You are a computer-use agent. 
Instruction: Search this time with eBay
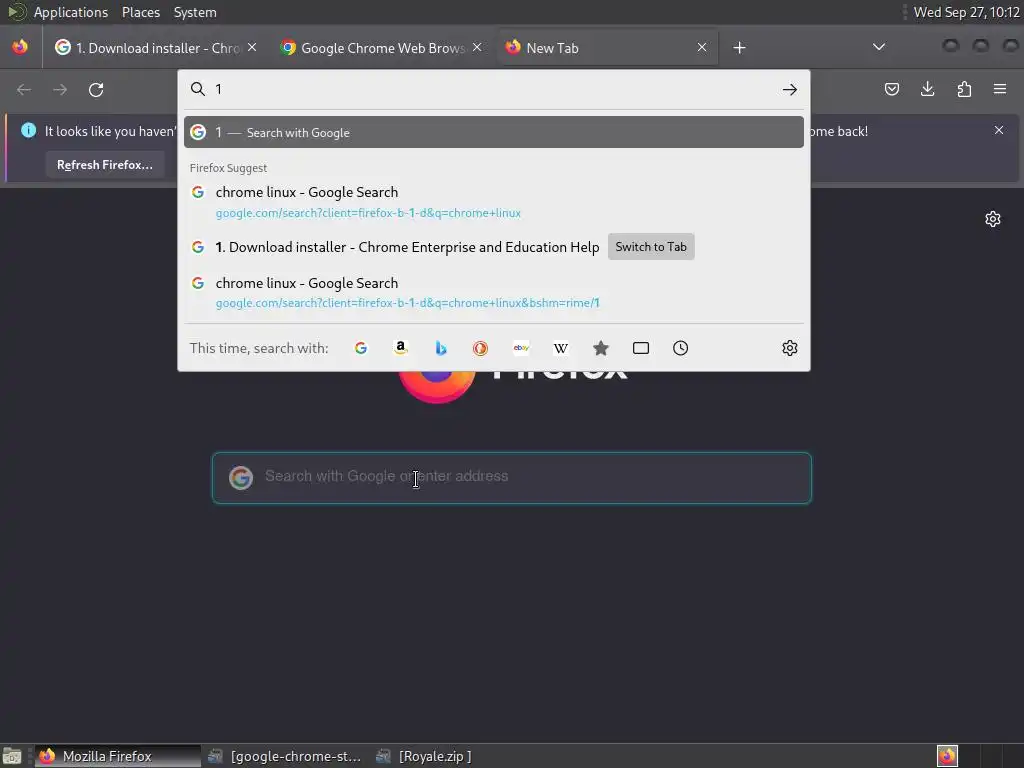point(521,348)
